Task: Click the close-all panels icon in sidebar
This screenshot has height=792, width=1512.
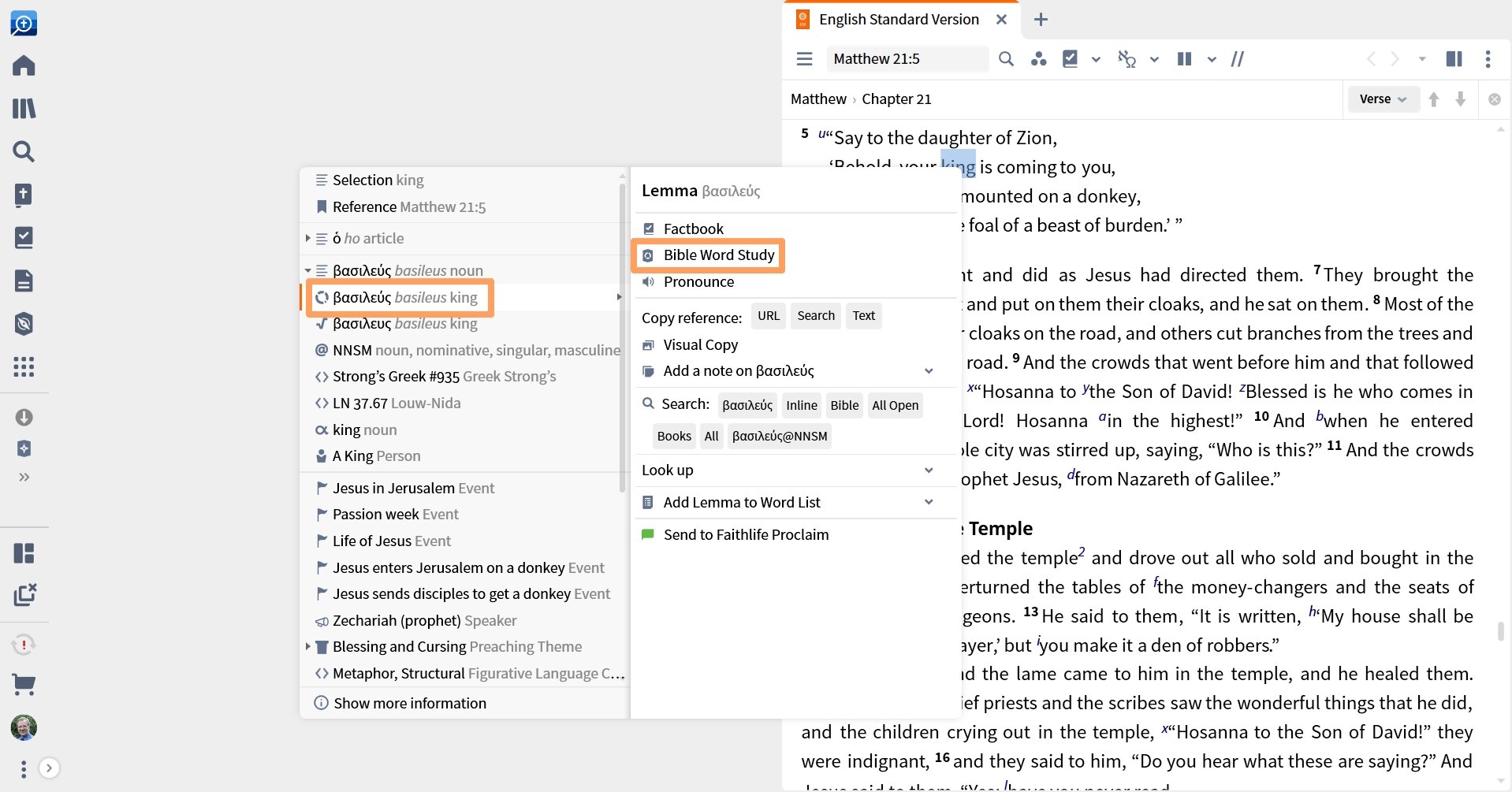Action: point(25,594)
